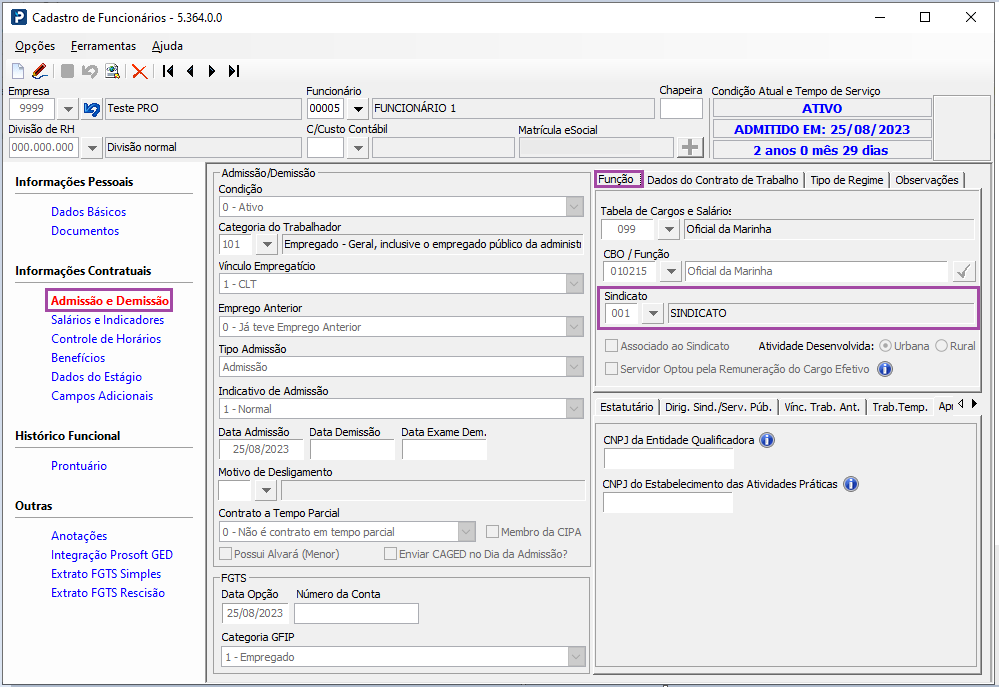Open the Sindicato code dropdown
Viewport: 999px width, 687px height.
click(652, 314)
